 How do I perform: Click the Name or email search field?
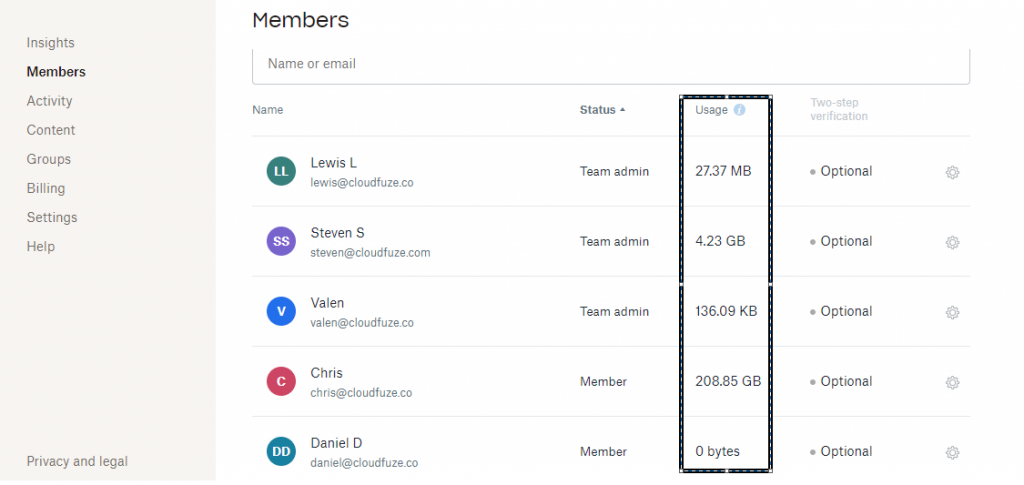pos(611,65)
